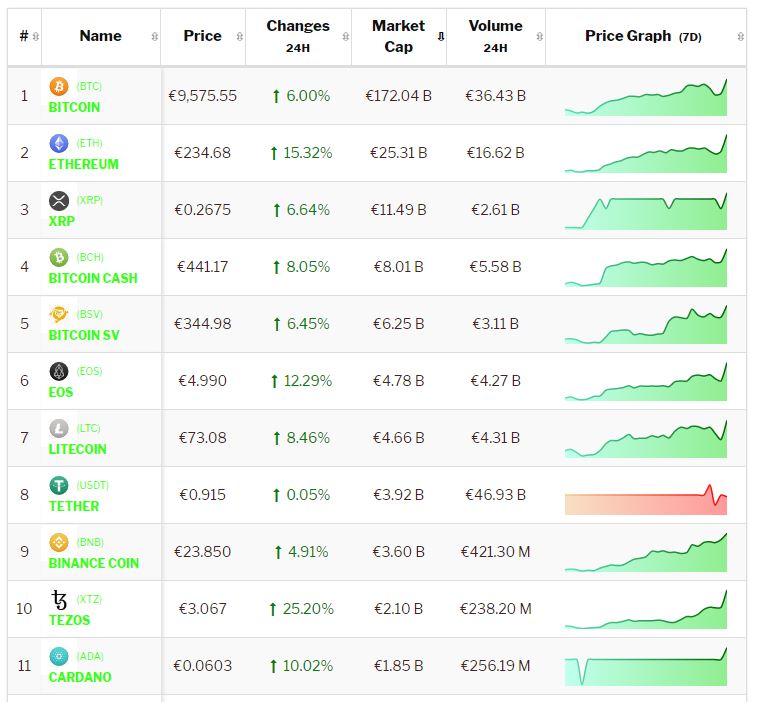Click the green Bitcoin Cash icon
This screenshot has height=702, width=757.
[59, 257]
